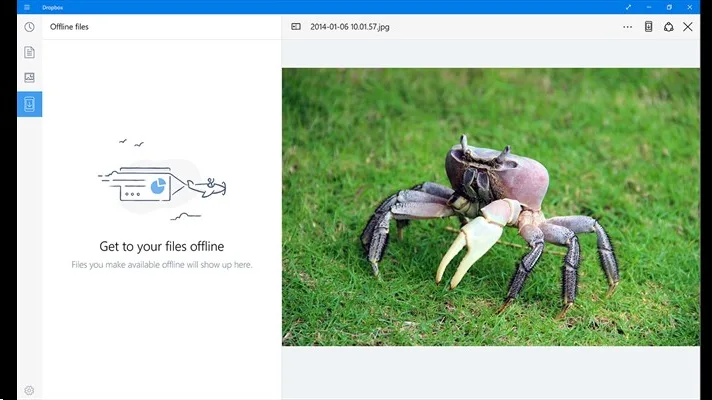The image size is (712, 400).
Task: Select the Offline files sidebar icon
Action: (x=29, y=103)
